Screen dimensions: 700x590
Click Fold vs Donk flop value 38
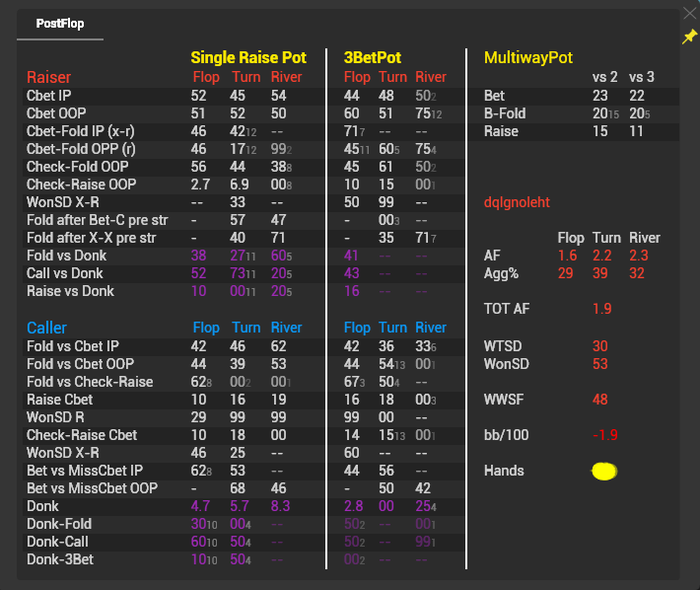point(198,256)
